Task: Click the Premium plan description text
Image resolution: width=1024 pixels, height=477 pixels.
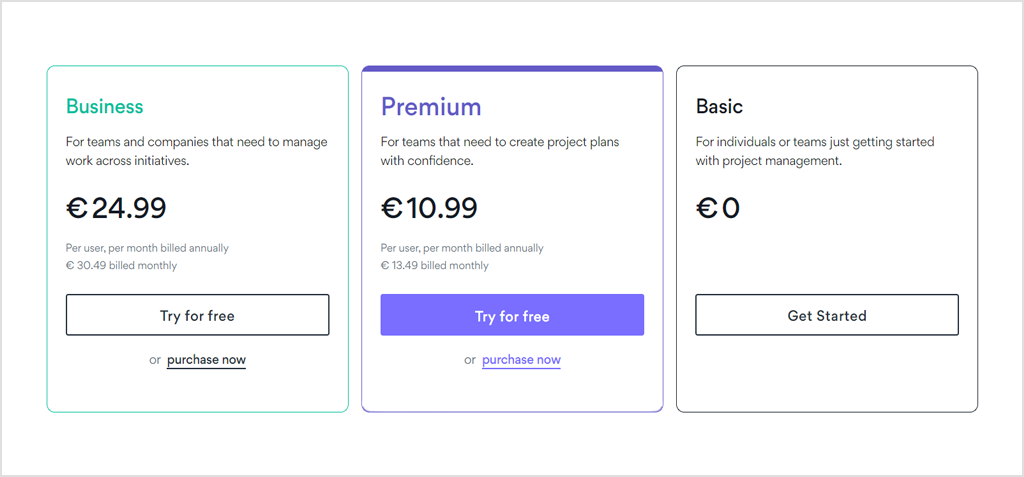Action: (500, 151)
